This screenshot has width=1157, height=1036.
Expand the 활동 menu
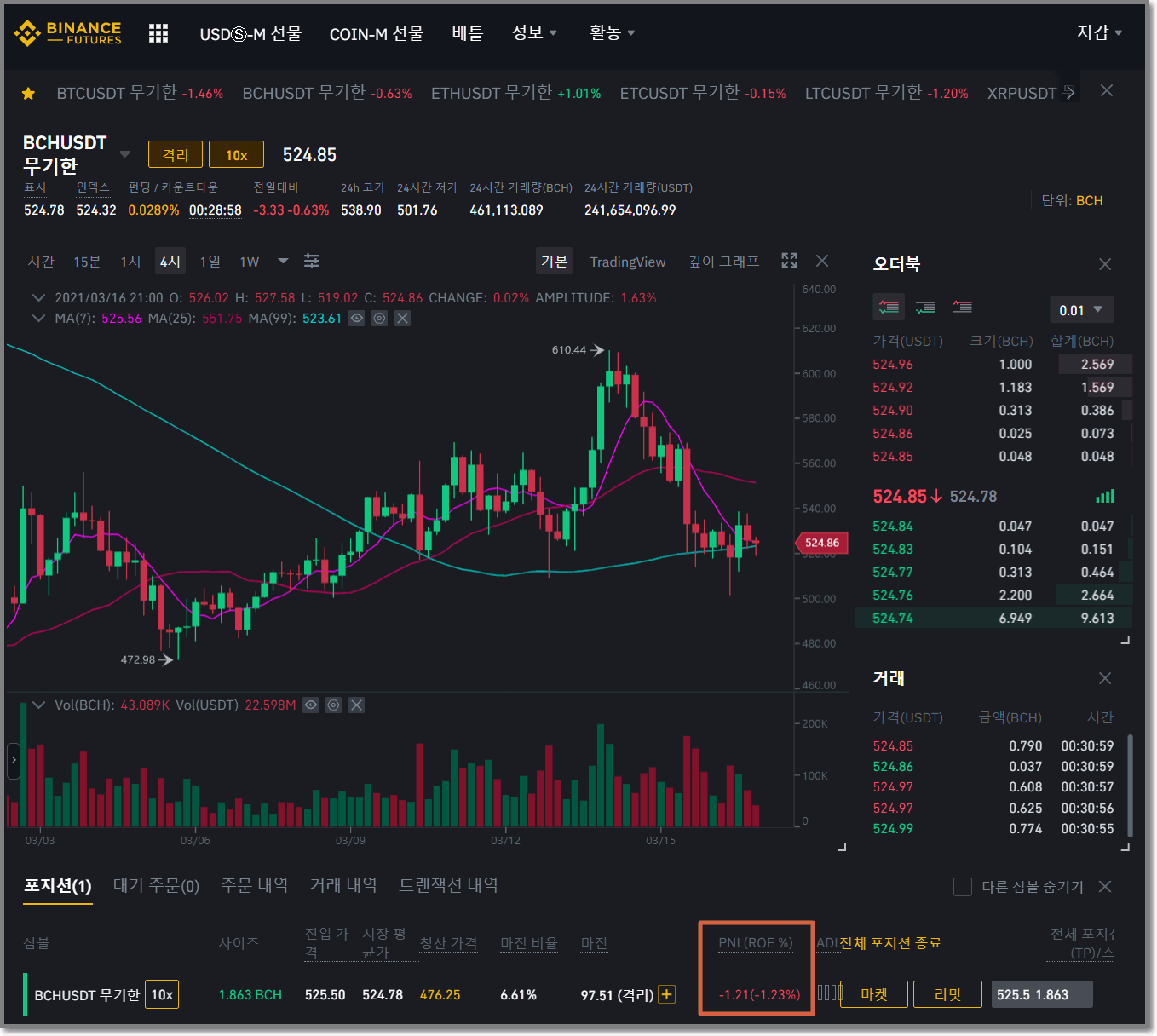click(613, 32)
